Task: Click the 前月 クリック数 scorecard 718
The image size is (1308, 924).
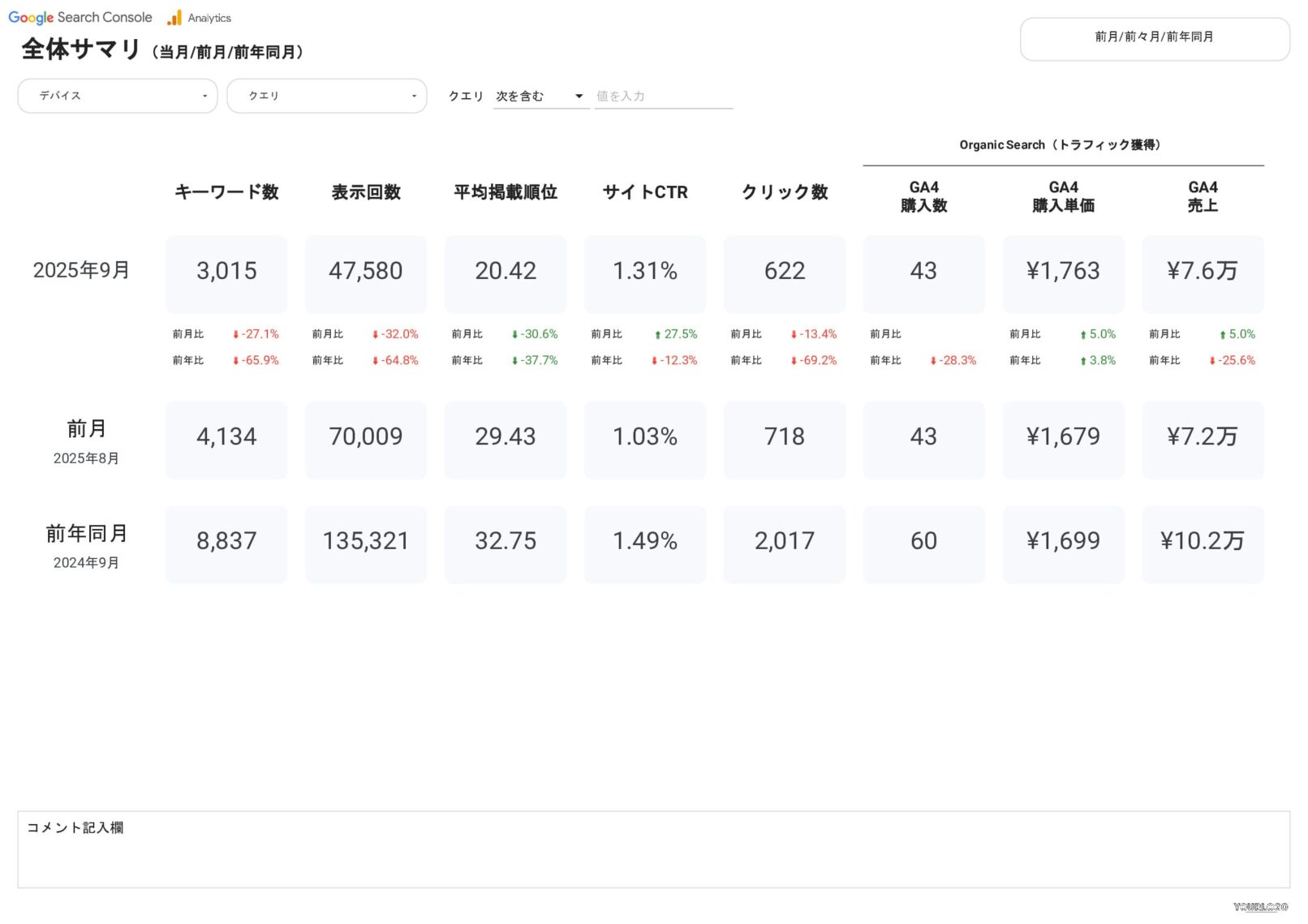Action: [x=784, y=437]
